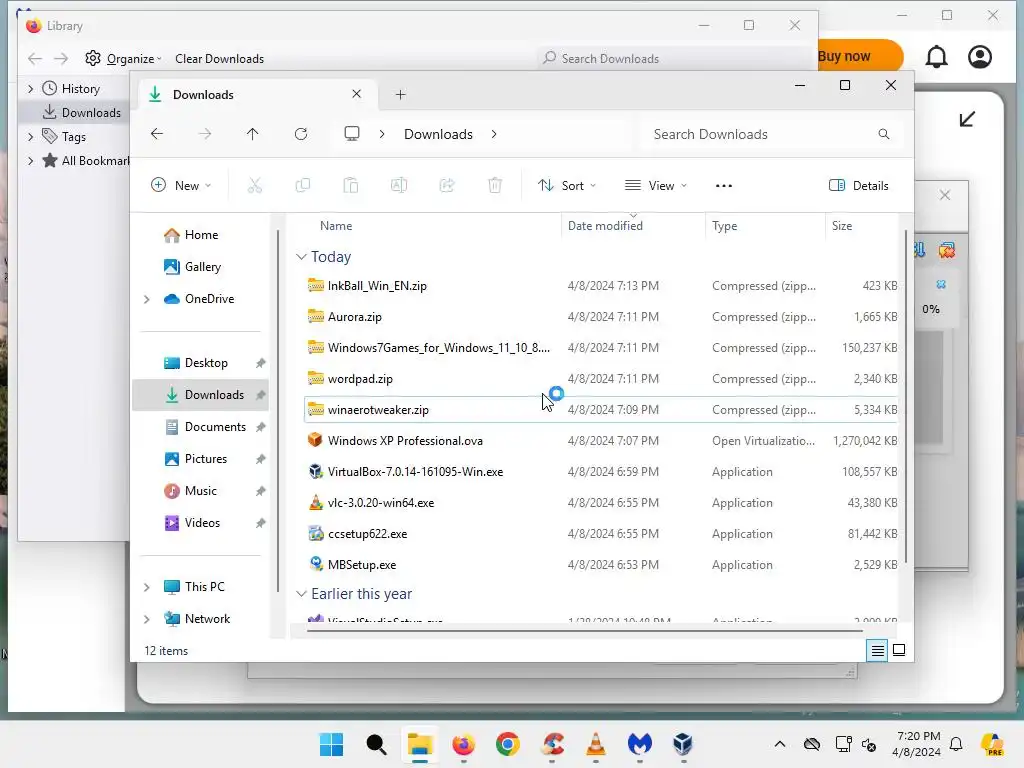Open Malwarebytes from the taskbar
Screen dimensions: 1024x768
tap(639, 744)
